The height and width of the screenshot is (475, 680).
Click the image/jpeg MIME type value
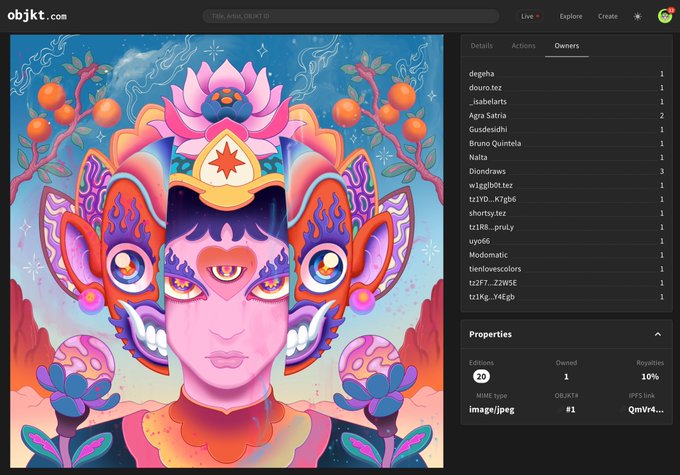491,409
